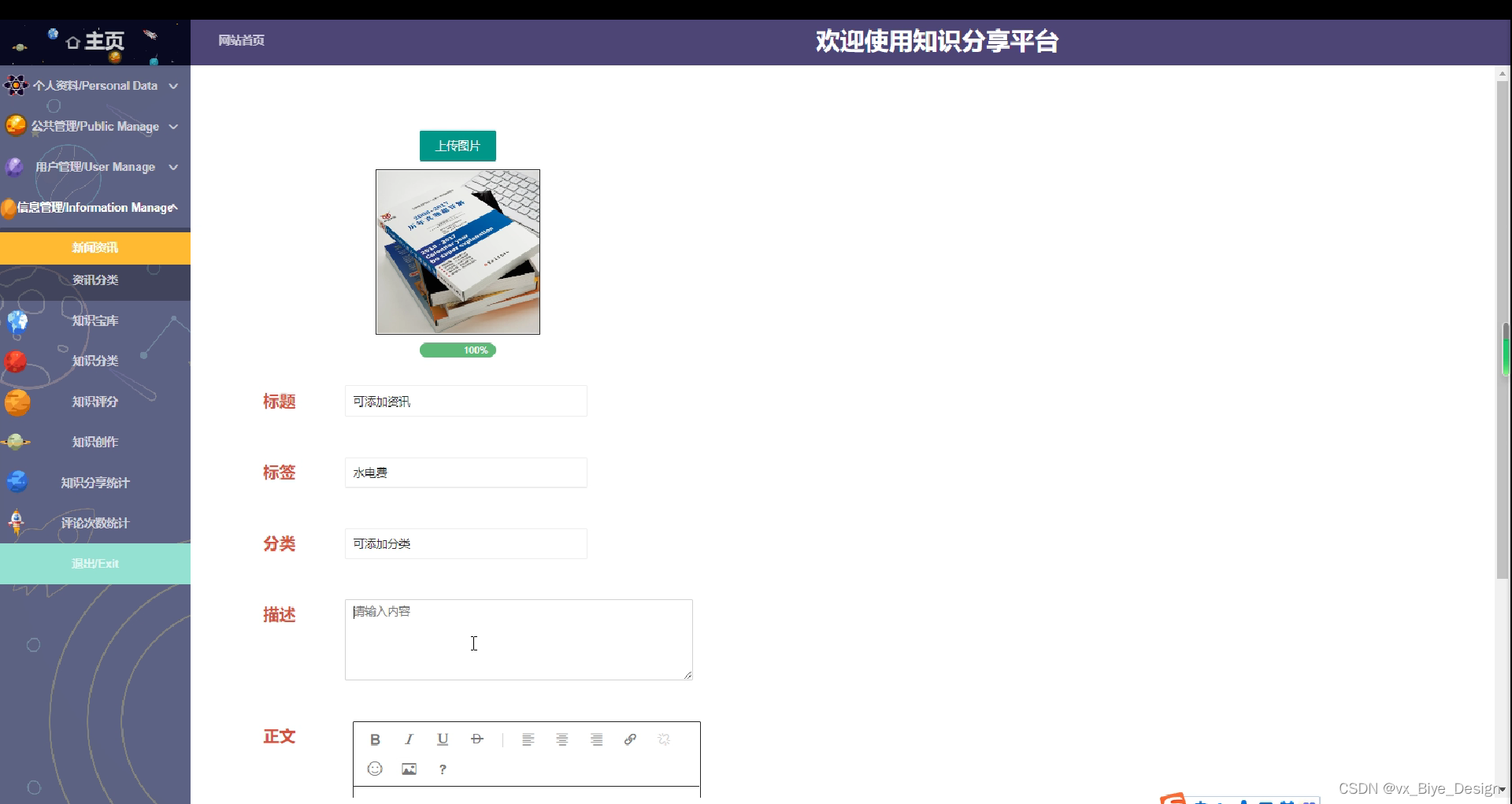Go to 主页 from the sidebar header

click(x=104, y=41)
